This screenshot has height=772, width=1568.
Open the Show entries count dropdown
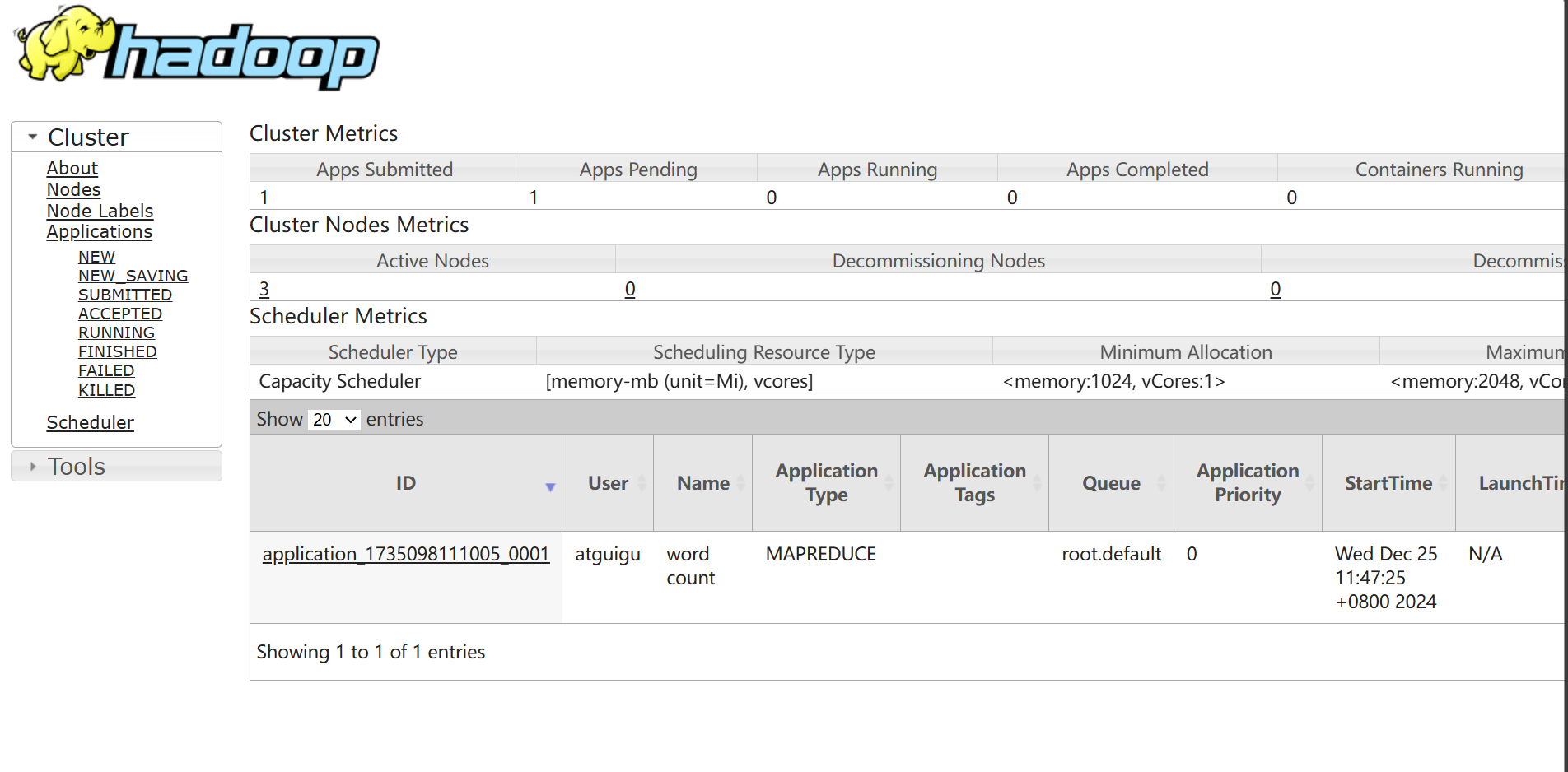tap(334, 420)
